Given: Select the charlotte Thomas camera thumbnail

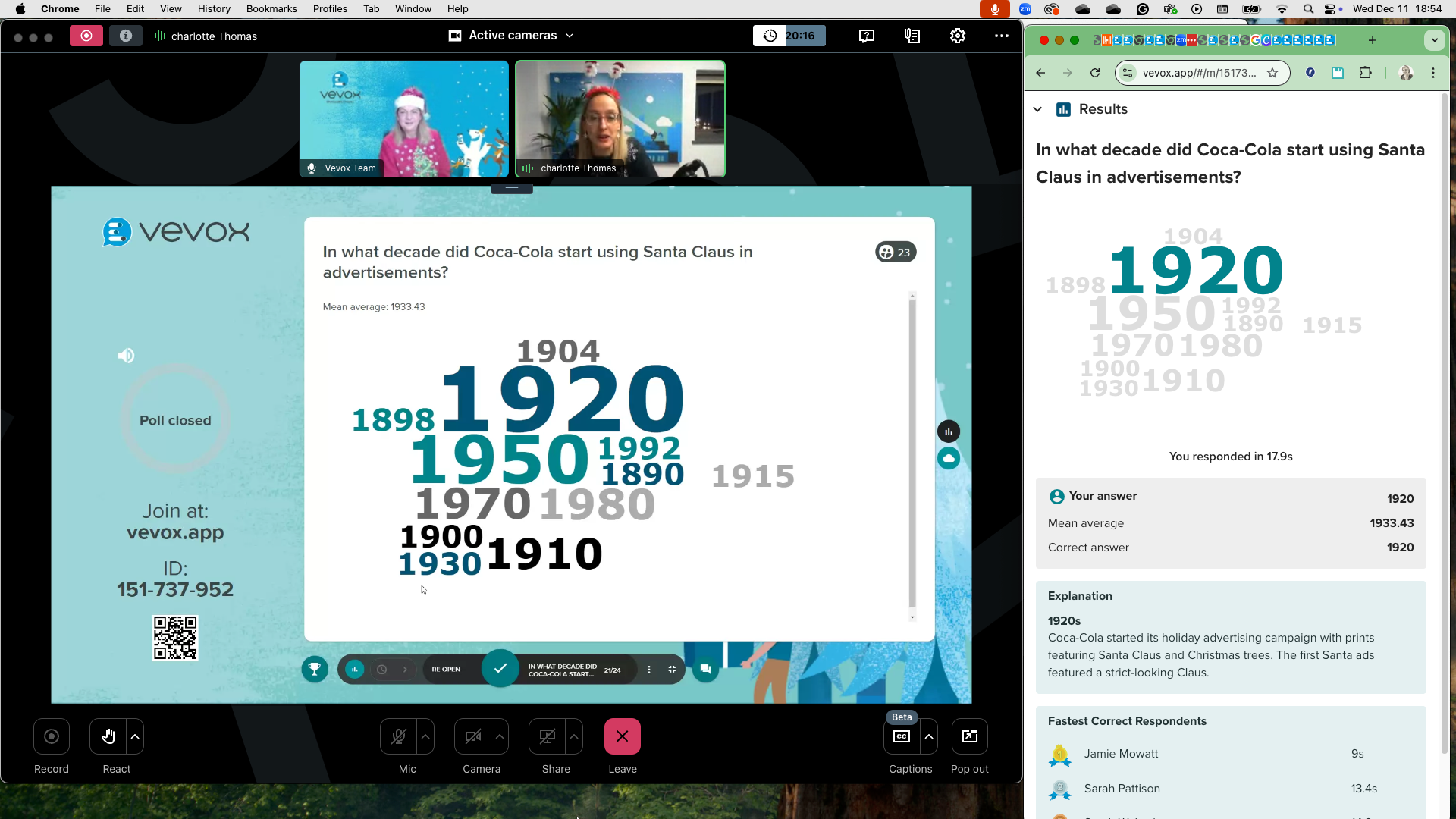Looking at the screenshot, I should click(x=620, y=119).
